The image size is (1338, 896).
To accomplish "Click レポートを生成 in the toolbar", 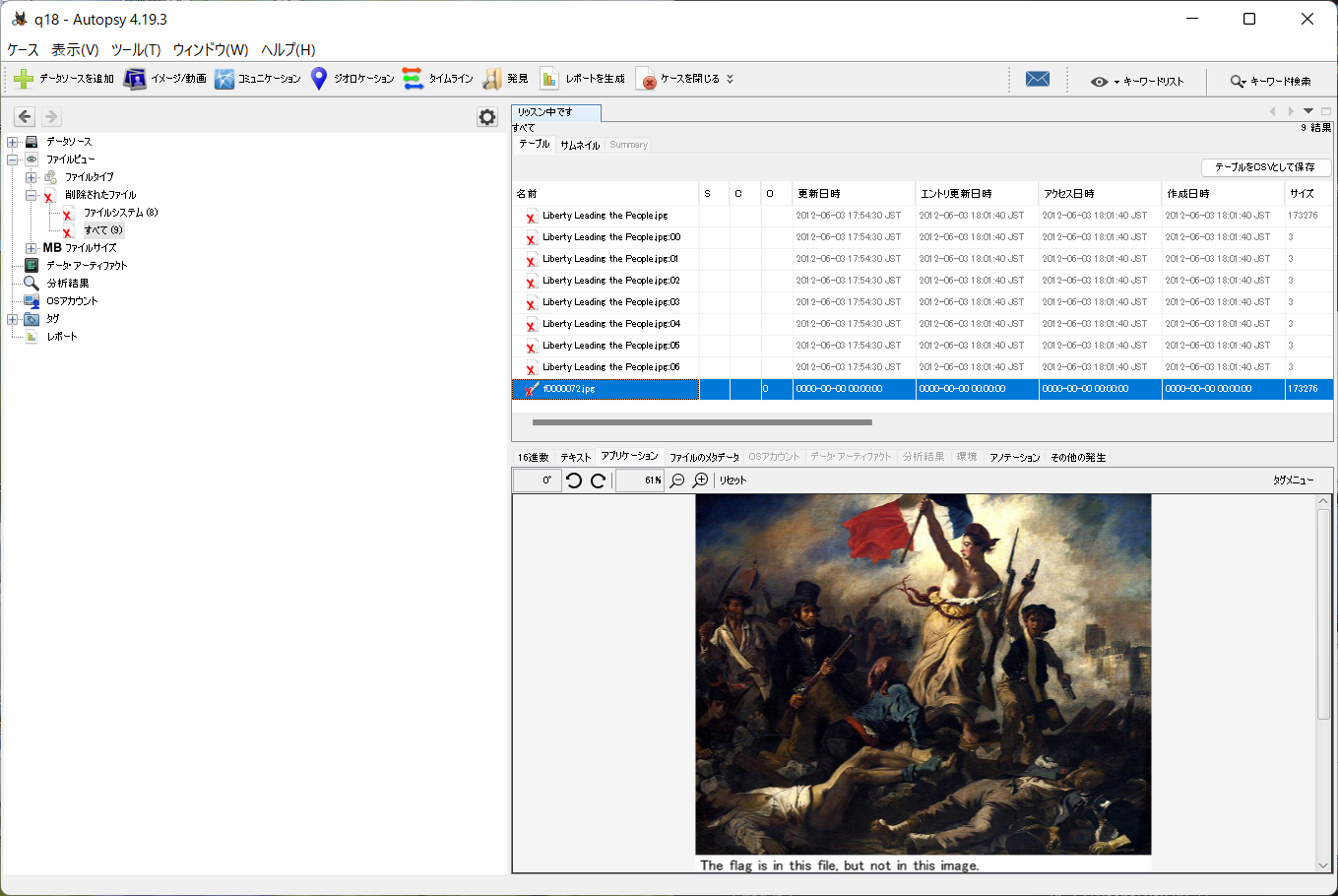I will (x=582, y=79).
